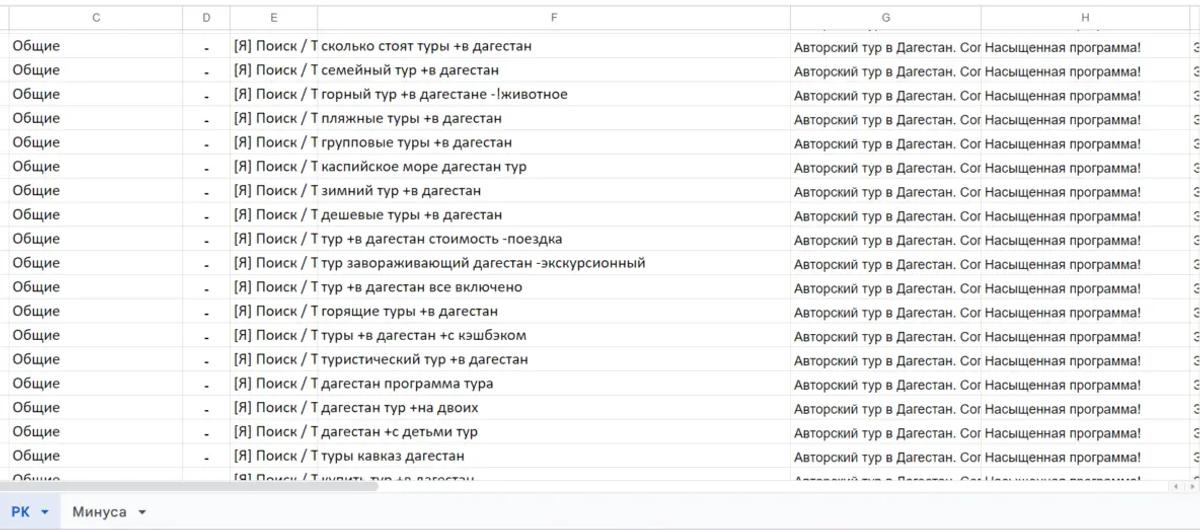Select cell 'тур +в дагестан стоимость -поездка'

(554, 239)
